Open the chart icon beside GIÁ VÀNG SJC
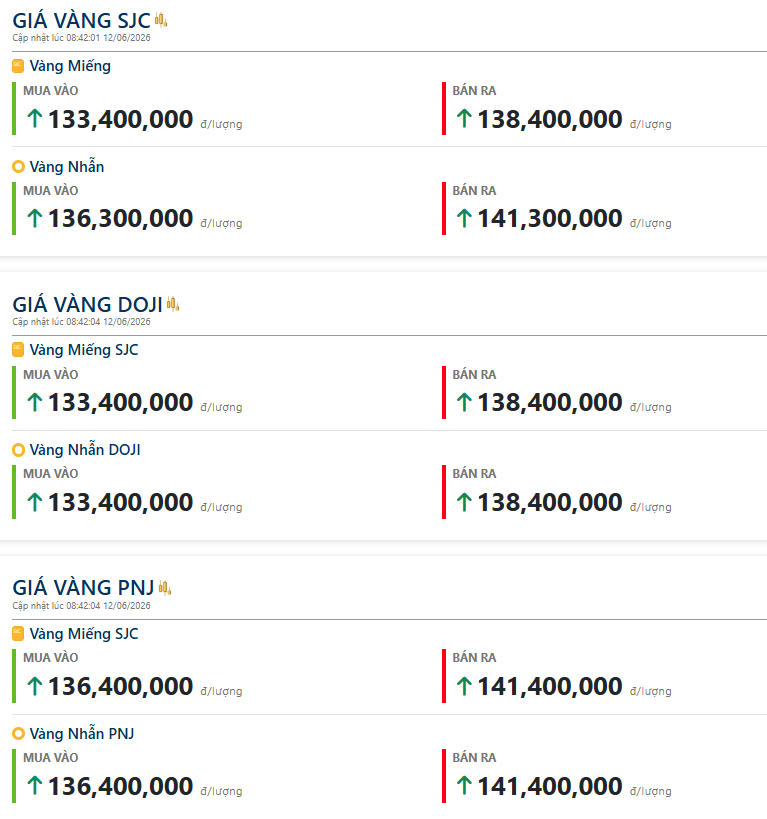Screen dimensions: 767x819 point(161,20)
